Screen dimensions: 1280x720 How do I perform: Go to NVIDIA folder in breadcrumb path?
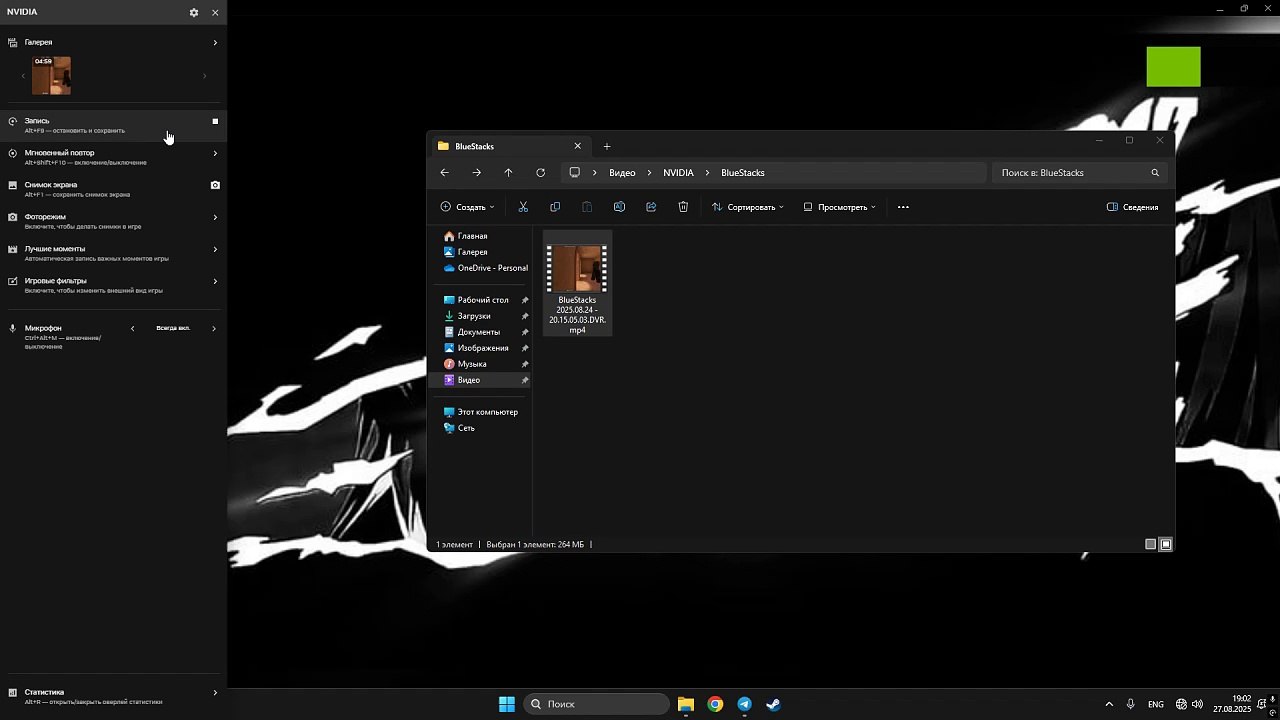point(678,173)
